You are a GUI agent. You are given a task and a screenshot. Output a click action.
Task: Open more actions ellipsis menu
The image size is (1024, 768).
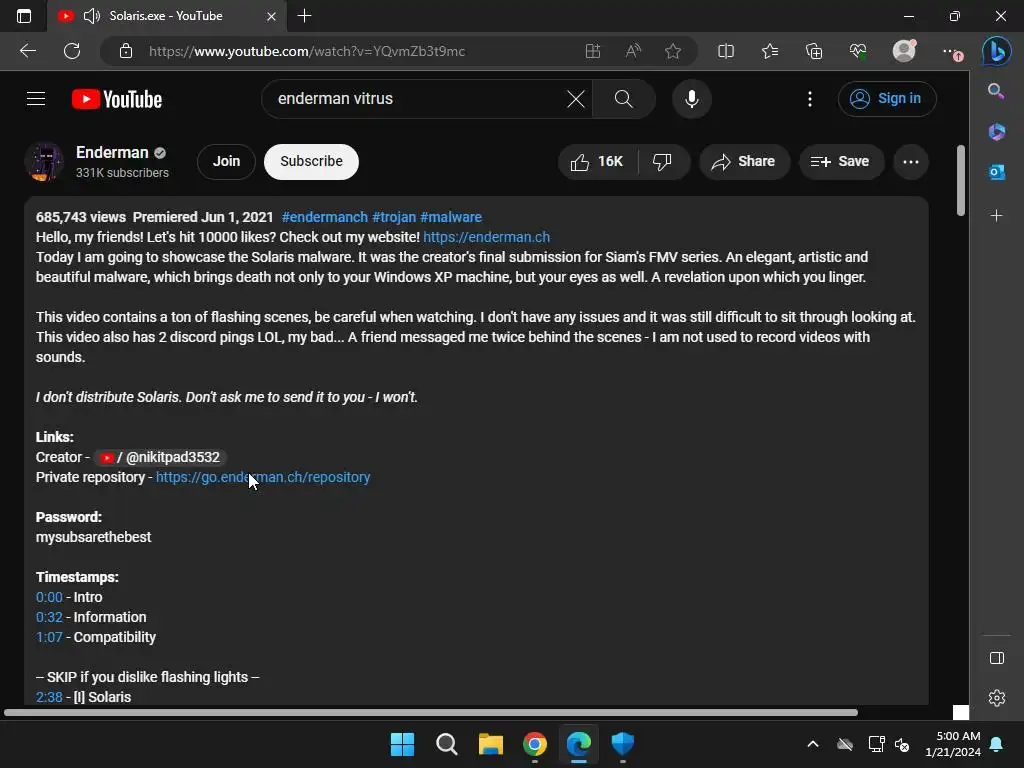(910, 161)
